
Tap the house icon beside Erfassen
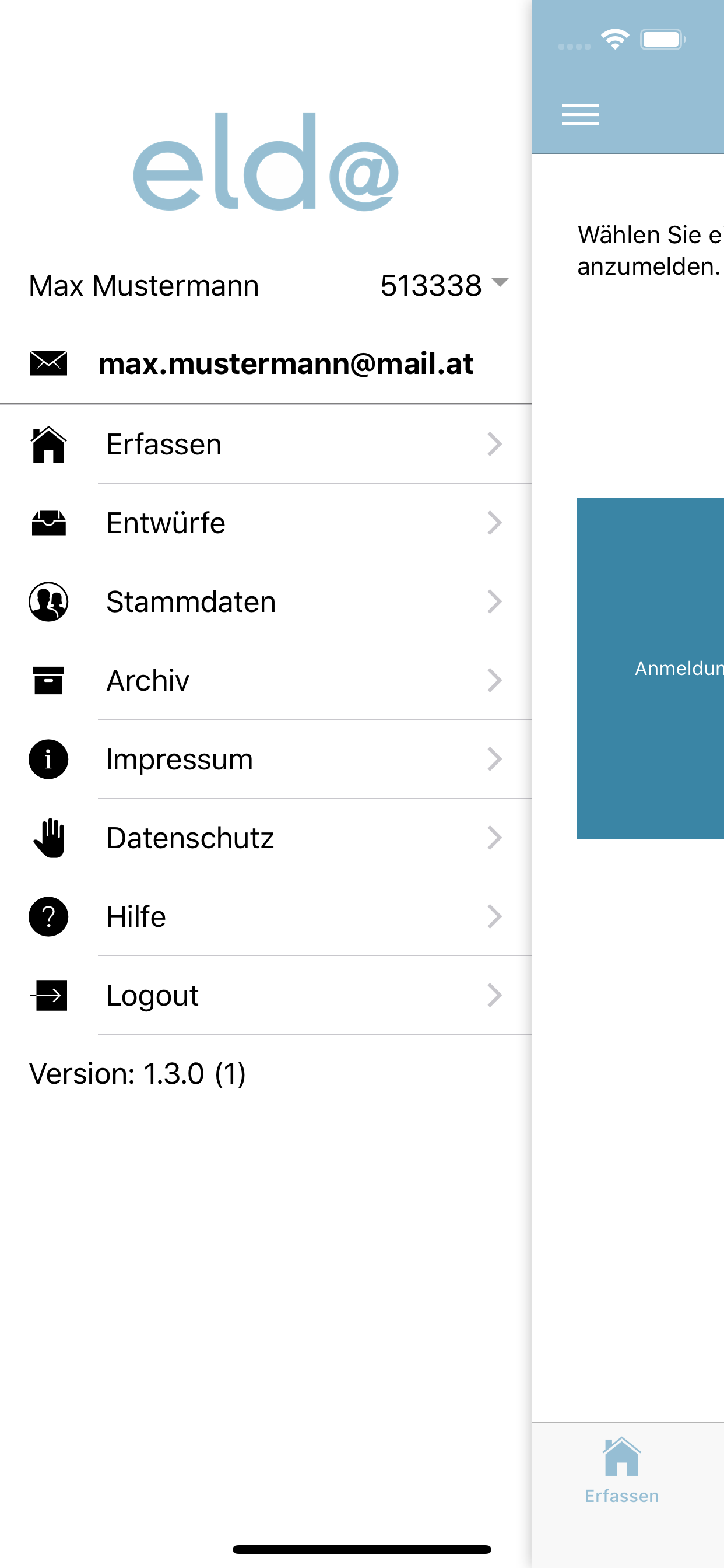48,444
